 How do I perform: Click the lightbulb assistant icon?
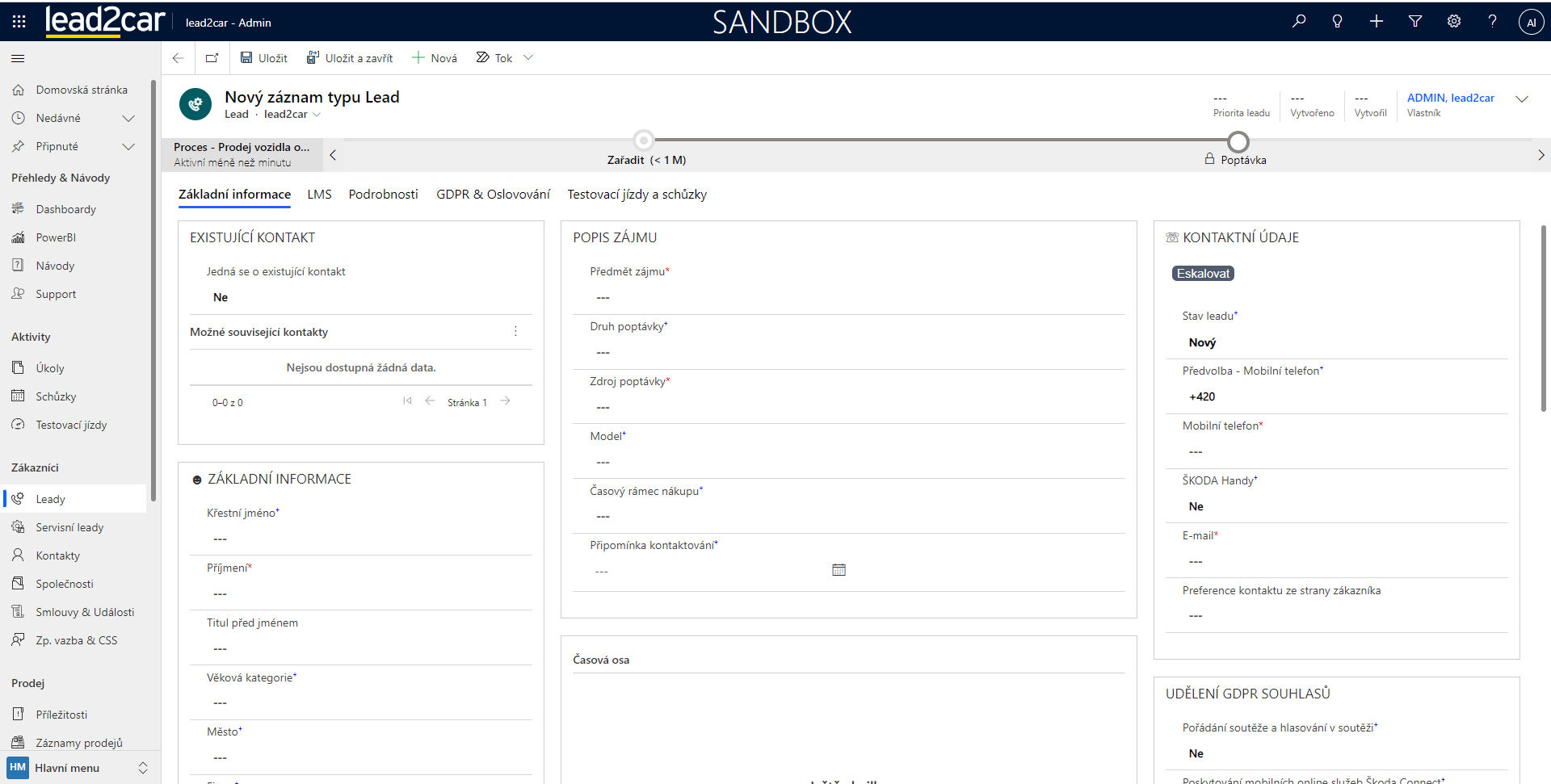pos(1338,22)
